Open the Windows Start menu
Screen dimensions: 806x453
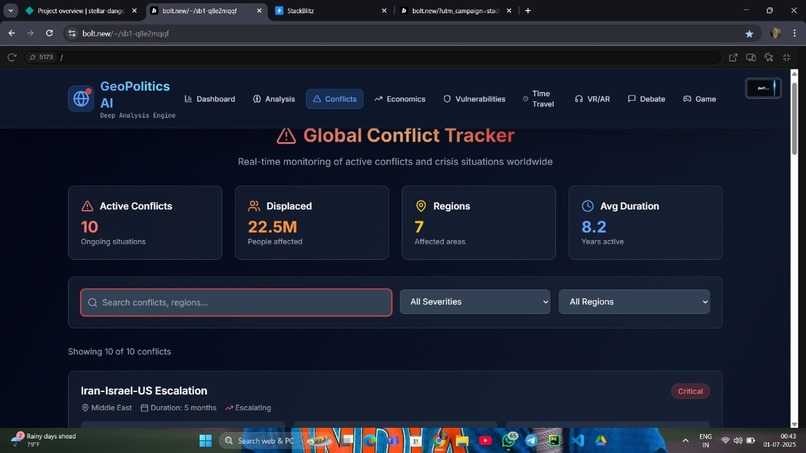coord(206,441)
